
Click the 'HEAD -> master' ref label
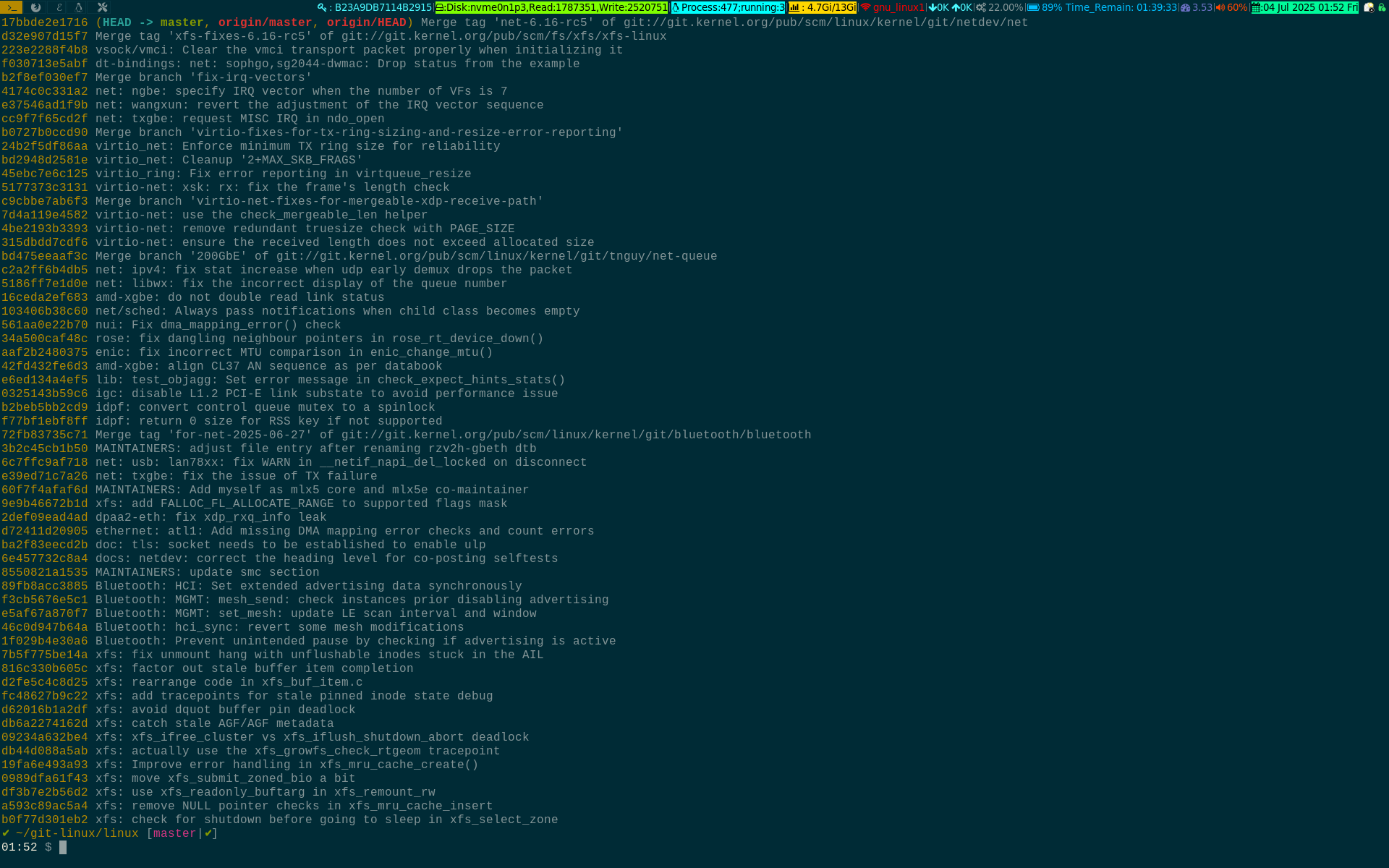tap(153, 22)
